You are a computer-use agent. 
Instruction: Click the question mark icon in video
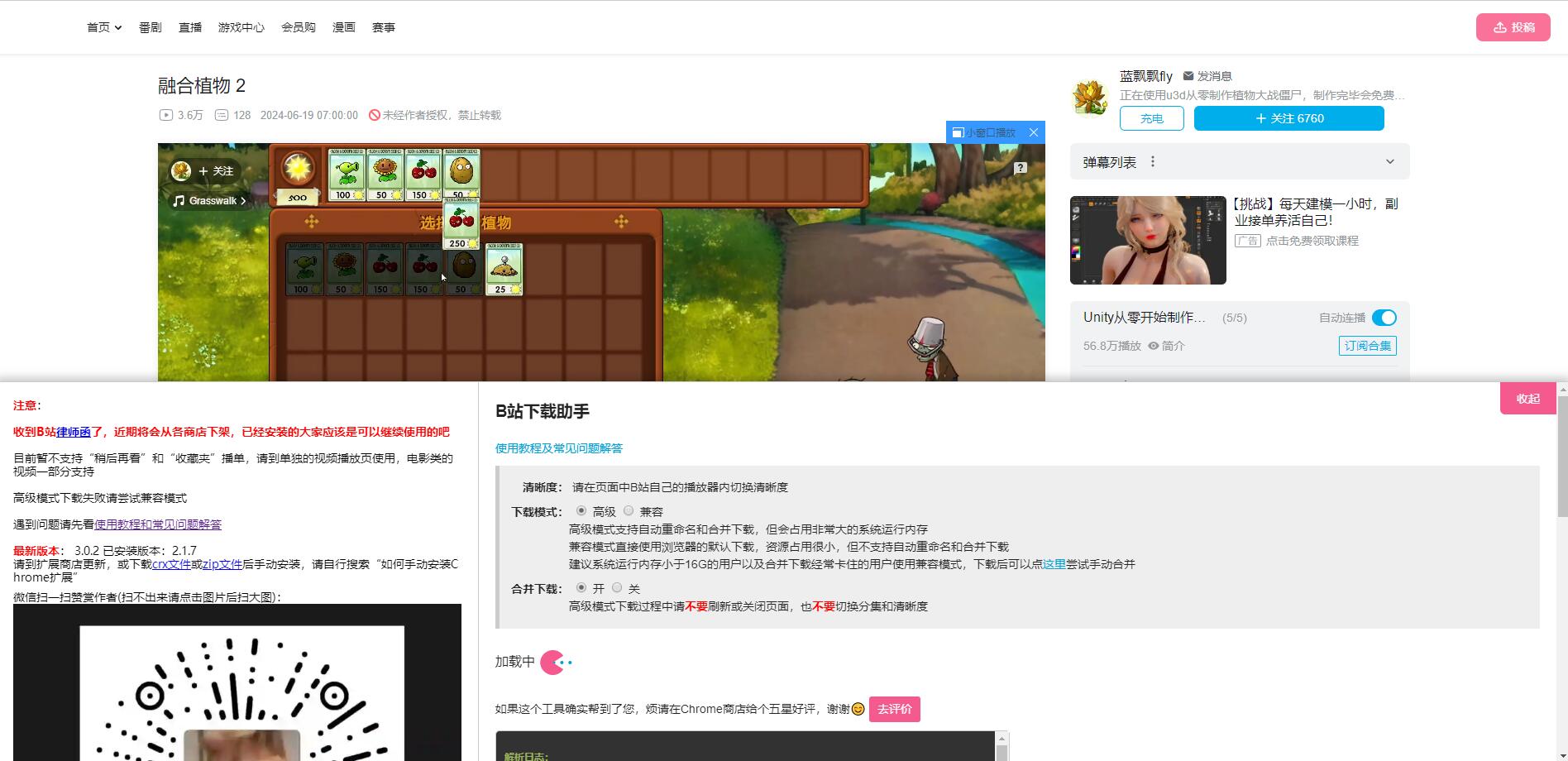coord(1021,168)
